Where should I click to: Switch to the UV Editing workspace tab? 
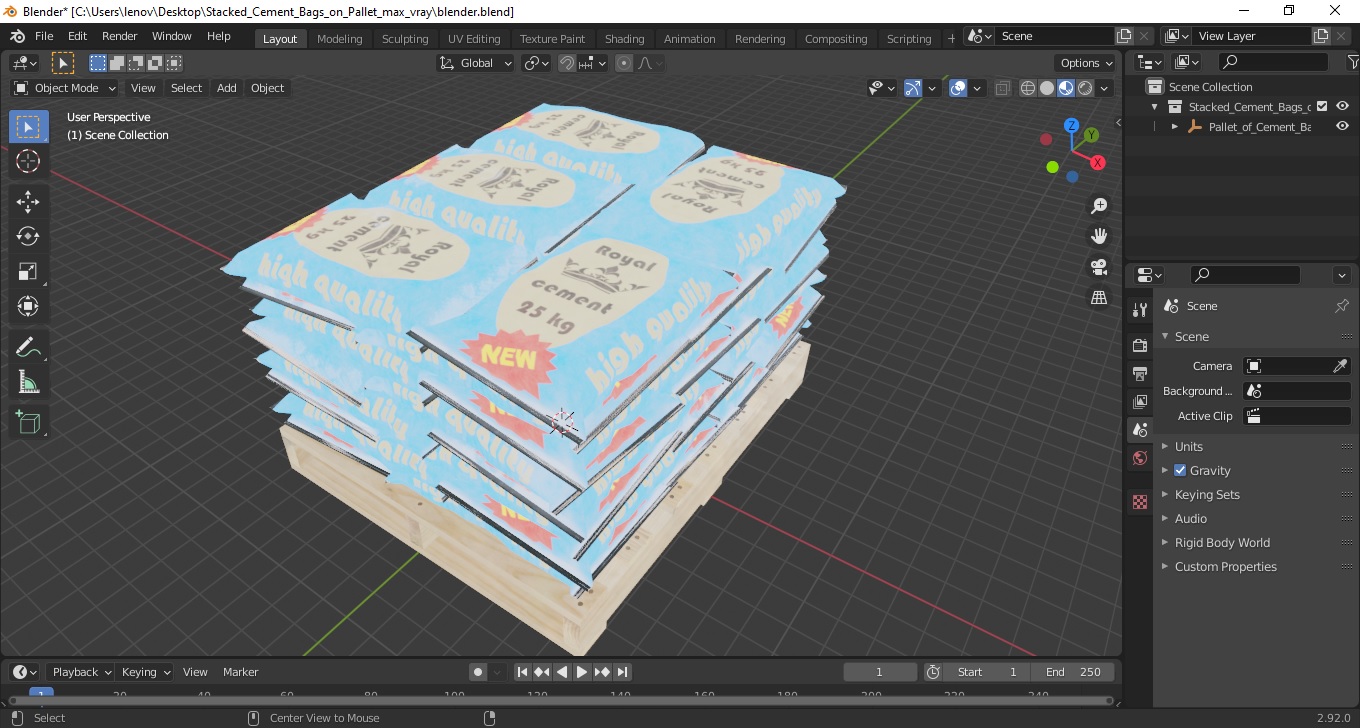coord(474,39)
